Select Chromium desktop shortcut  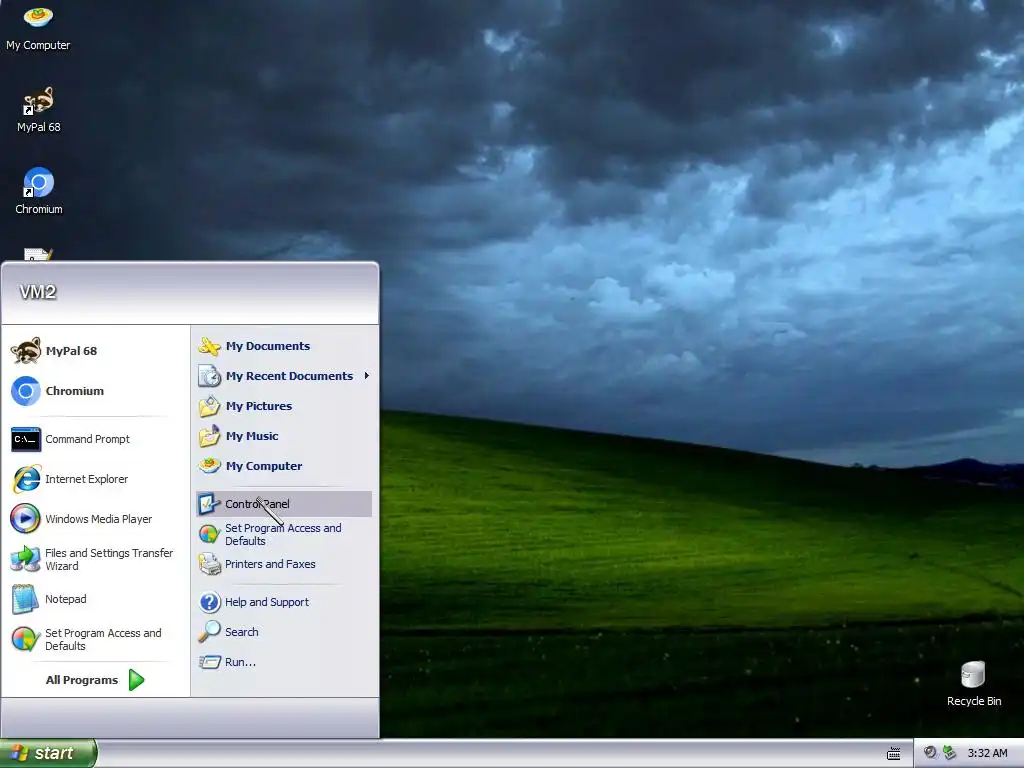(x=38, y=191)
